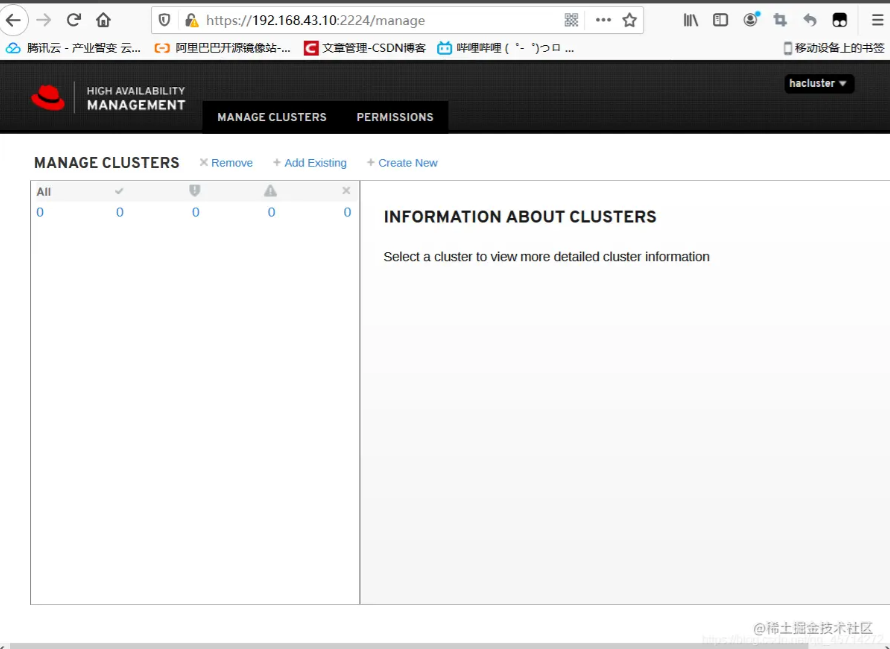
Task: Click the browser forward arrow
Action: (44, 20)
